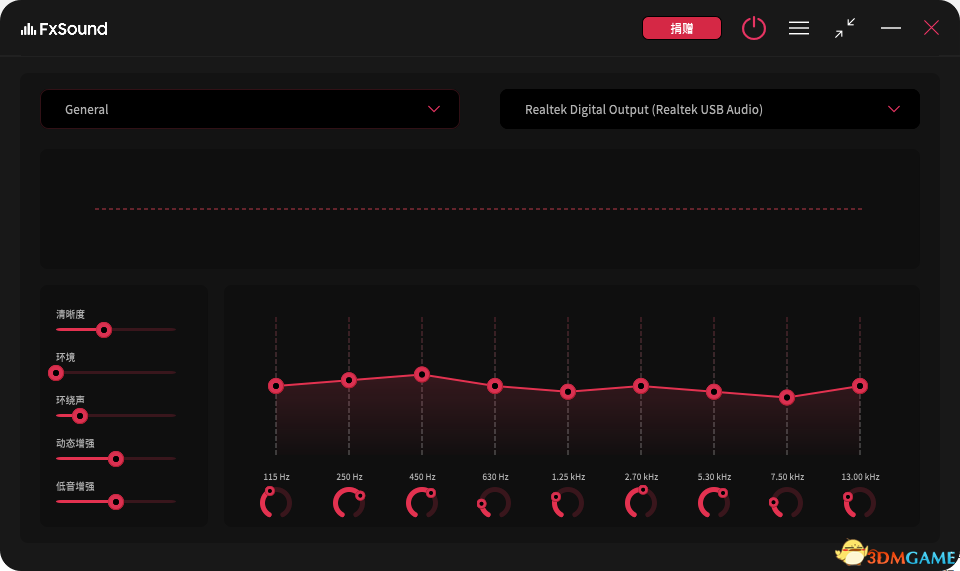
Task: Open the General preset dropdown
Action: [249, 109]
